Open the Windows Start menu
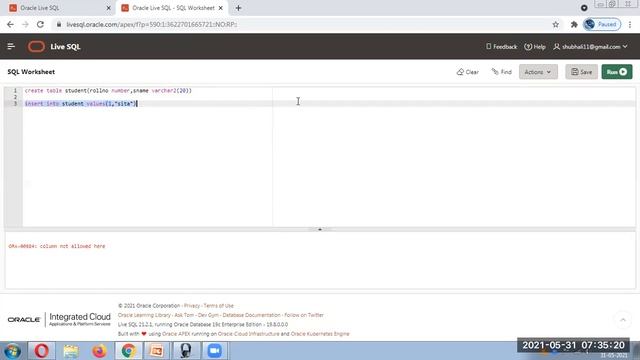 tap(12, 351)
